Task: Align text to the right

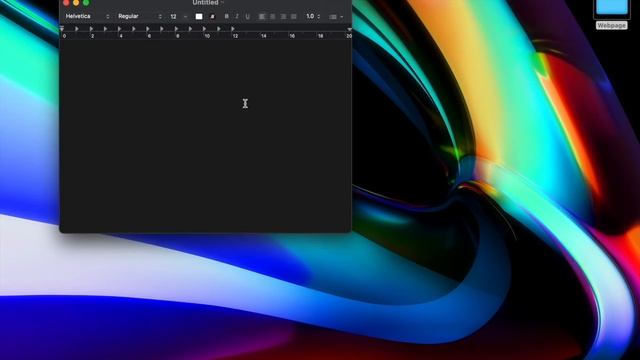Action: 283,16
